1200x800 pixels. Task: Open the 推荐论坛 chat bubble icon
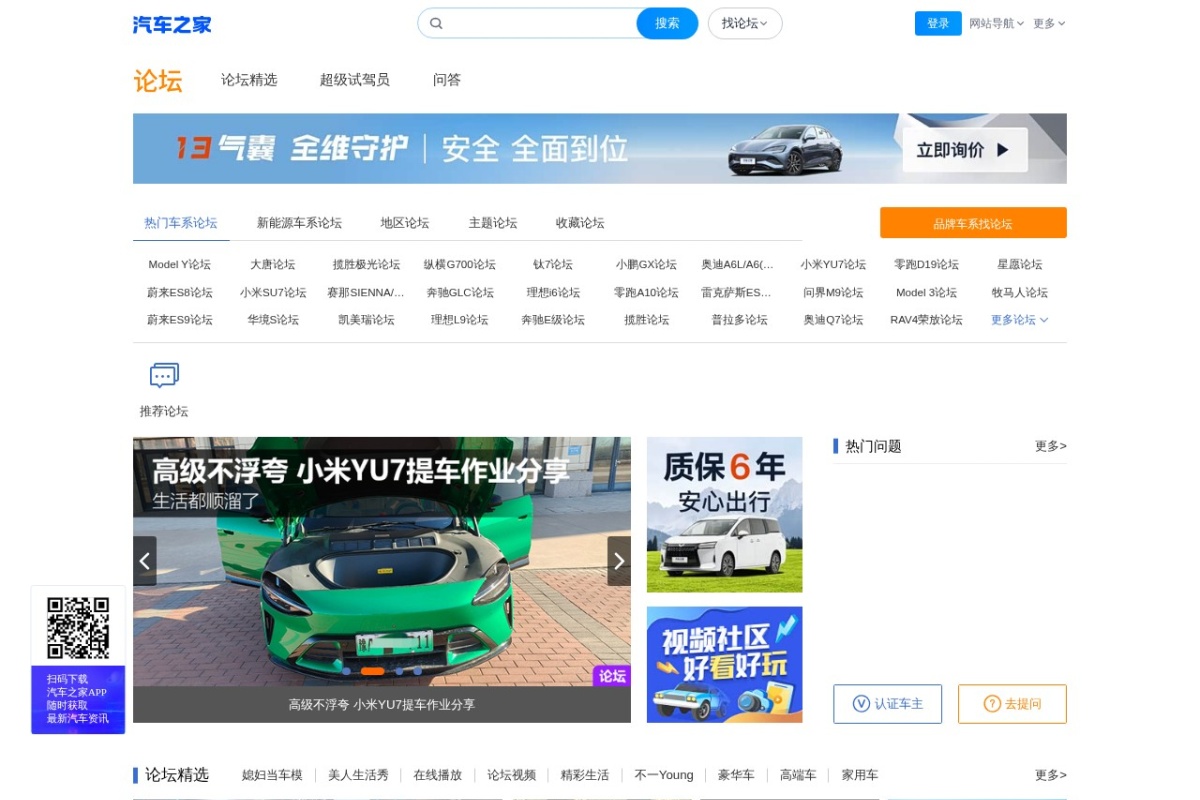(164, 376)
